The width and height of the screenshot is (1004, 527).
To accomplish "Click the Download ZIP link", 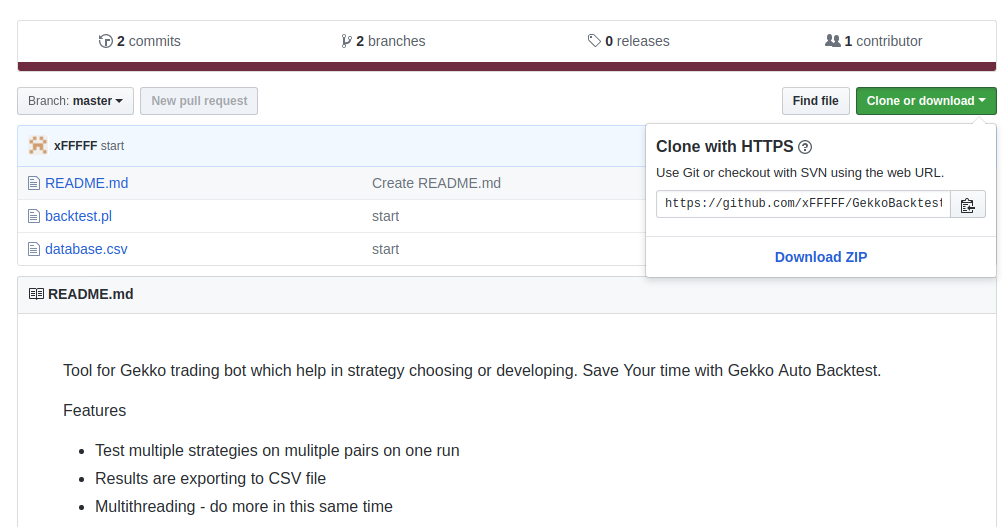I will point(821,257).
